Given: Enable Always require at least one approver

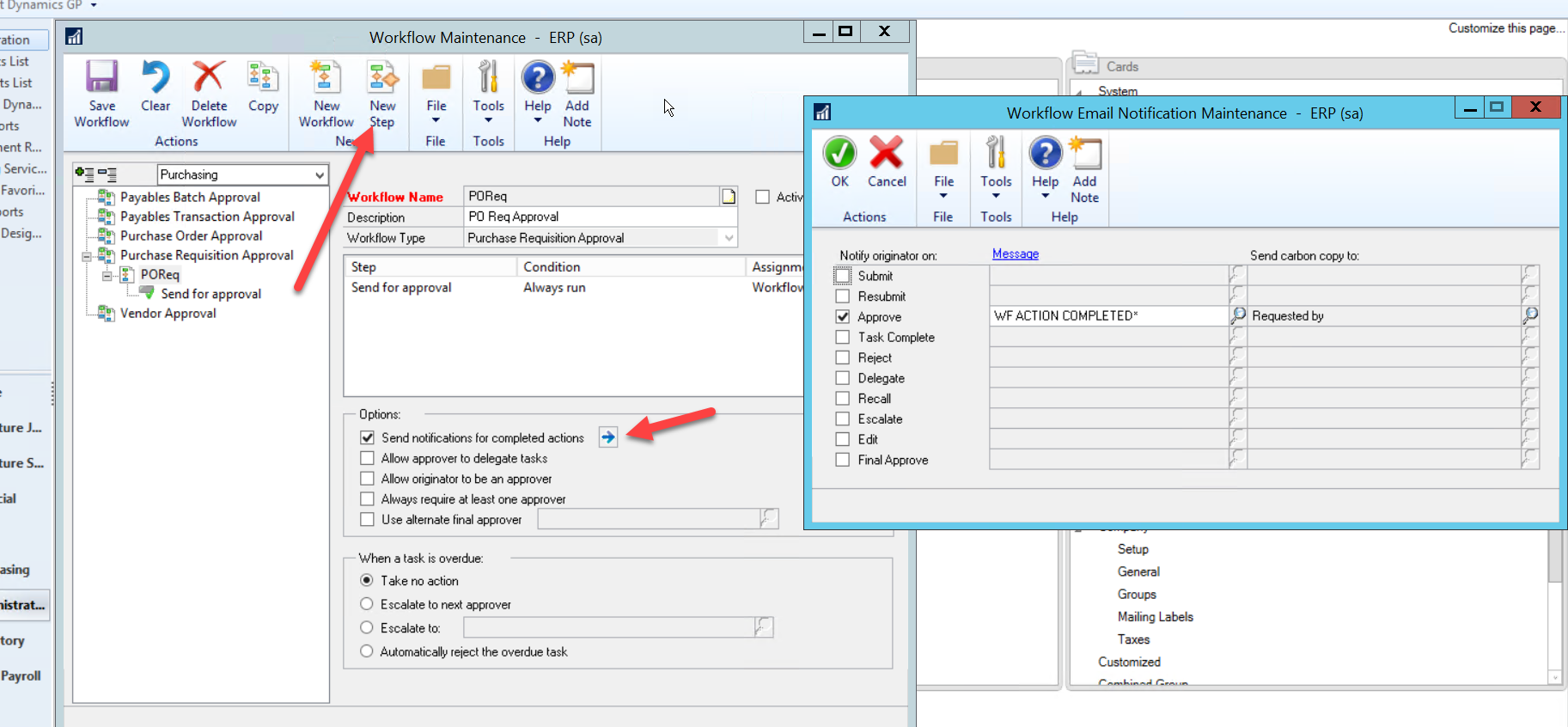Looking at the screenshot, I should [368, 499].
